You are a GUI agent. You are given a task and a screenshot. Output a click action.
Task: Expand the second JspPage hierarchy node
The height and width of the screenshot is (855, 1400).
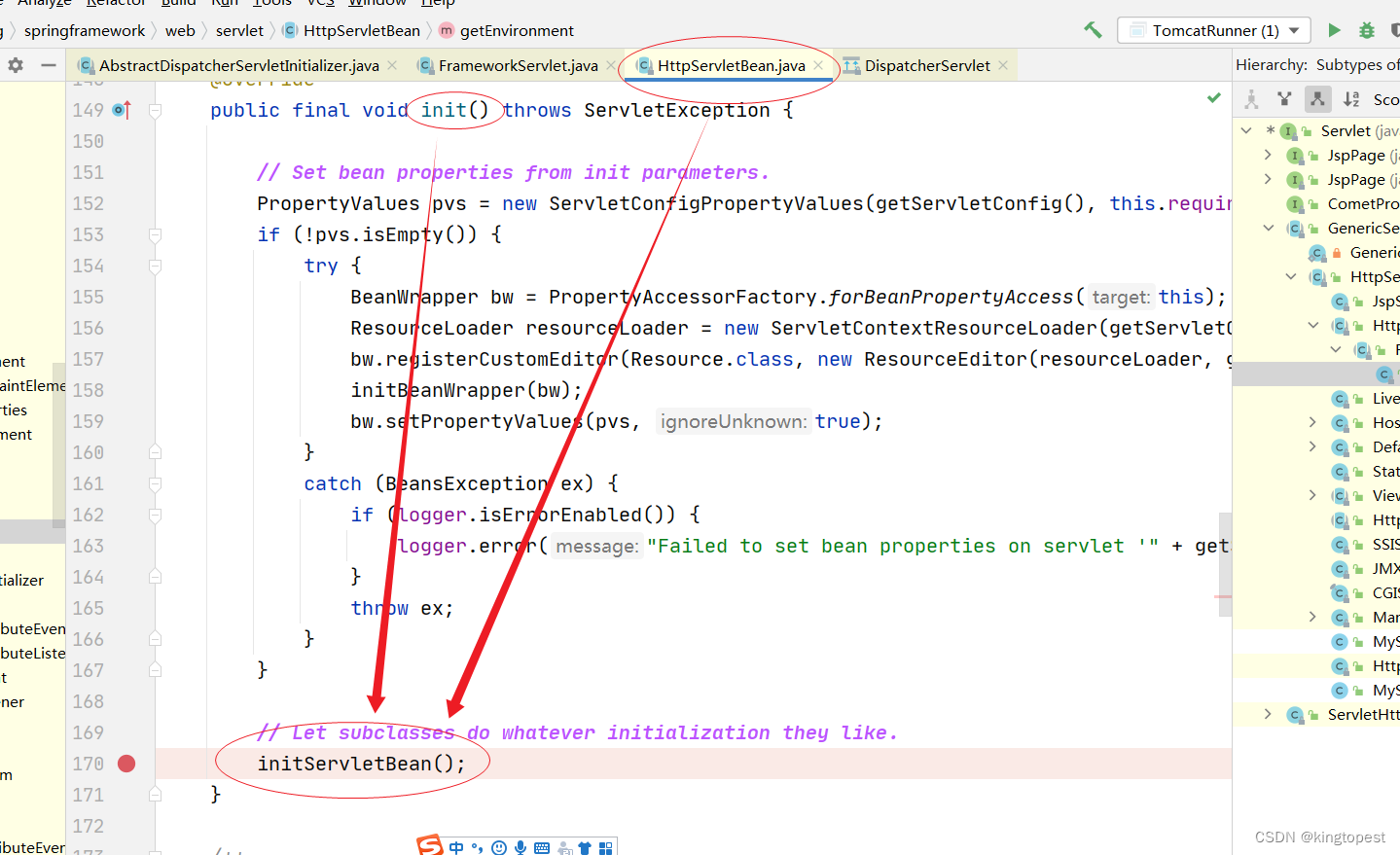[1268, 179]
